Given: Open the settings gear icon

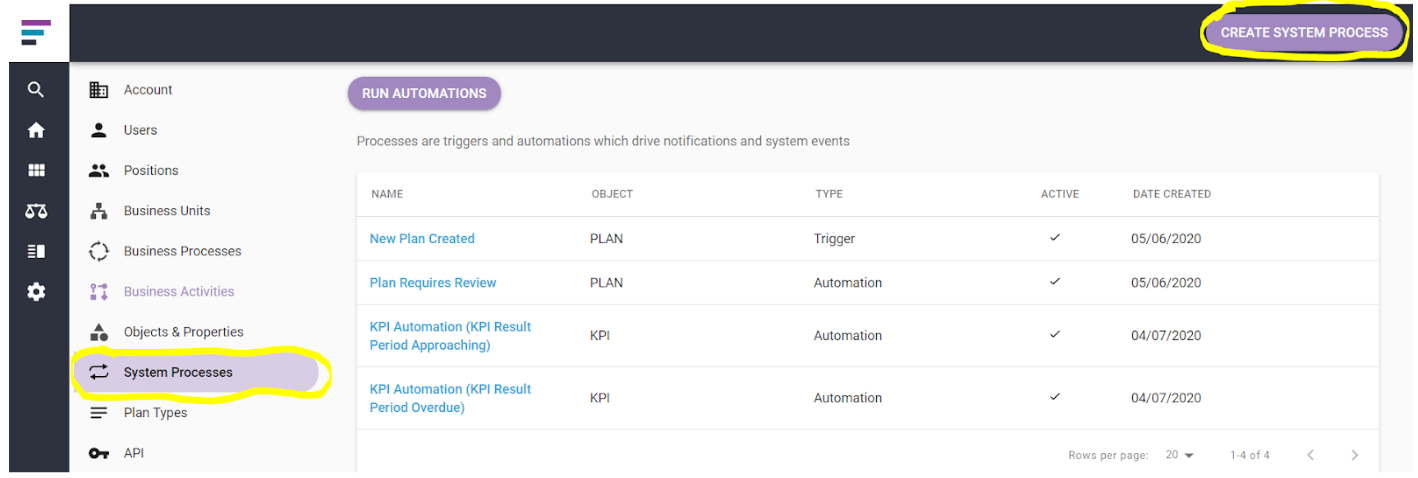Looking at the screenshot, I should tap(36, 292).
